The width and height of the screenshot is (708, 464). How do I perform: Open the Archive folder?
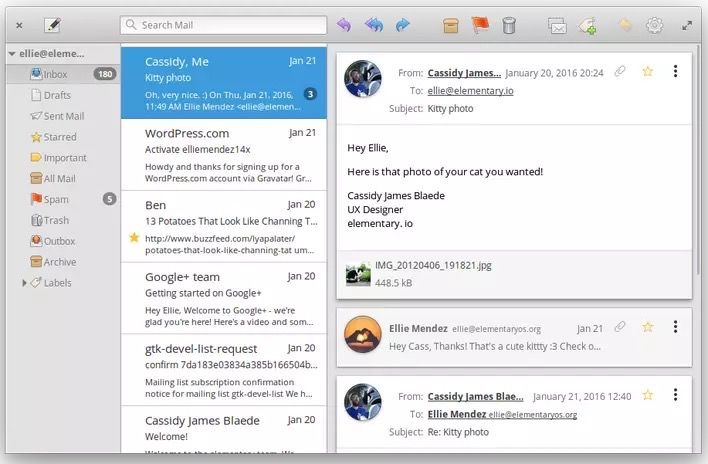click(x=62, y=262)
